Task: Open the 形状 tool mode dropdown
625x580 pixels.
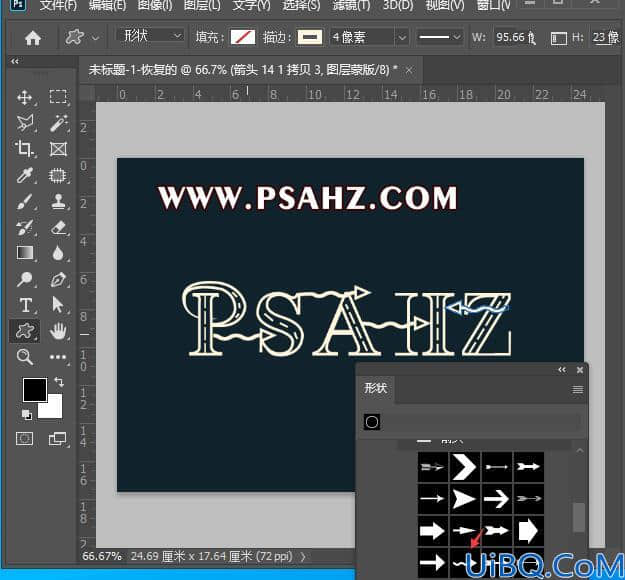Action: [151, 36]
